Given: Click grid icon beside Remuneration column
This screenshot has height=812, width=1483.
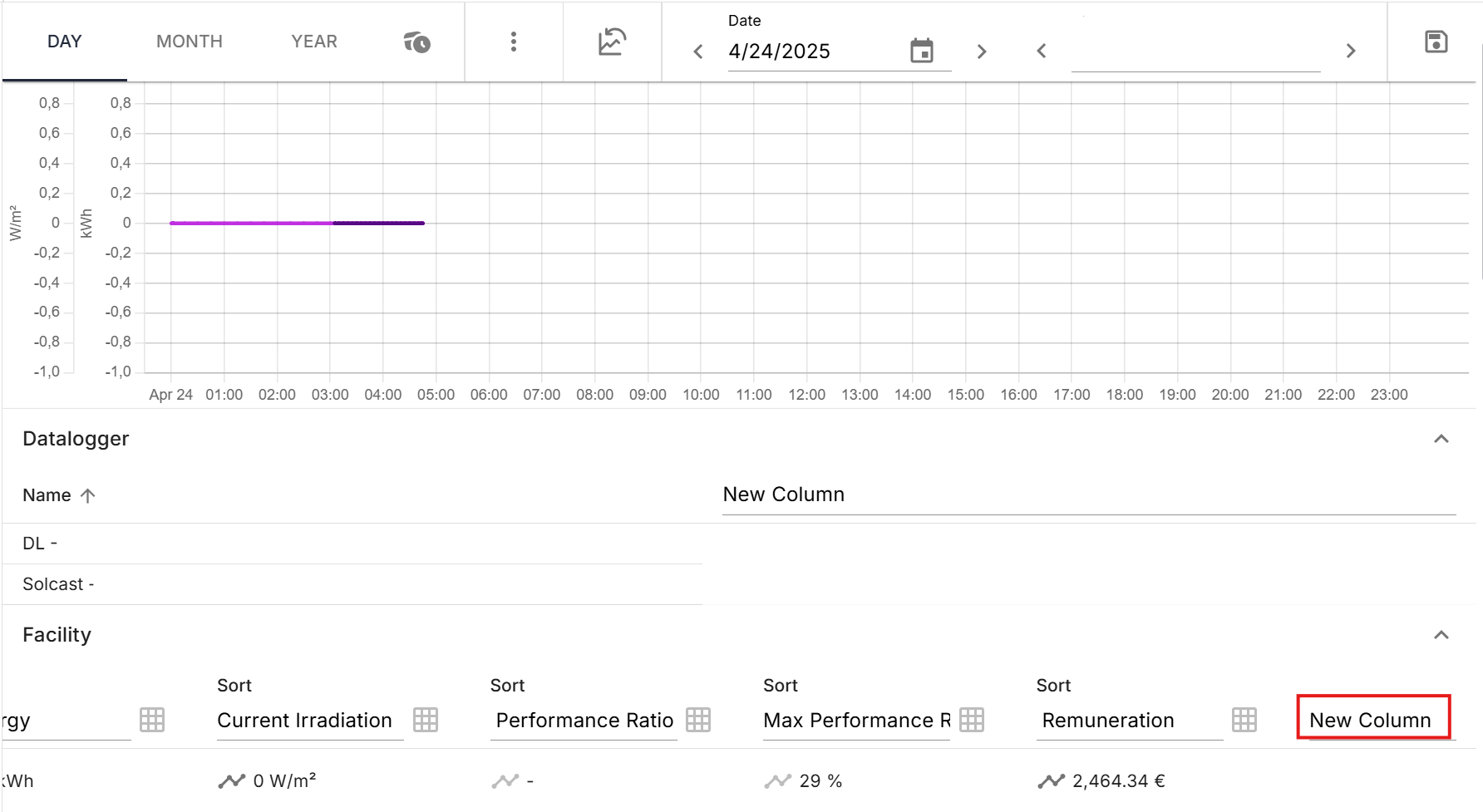Looking at the screenshot, I should pyautogui.click(x=1244, y=720).
